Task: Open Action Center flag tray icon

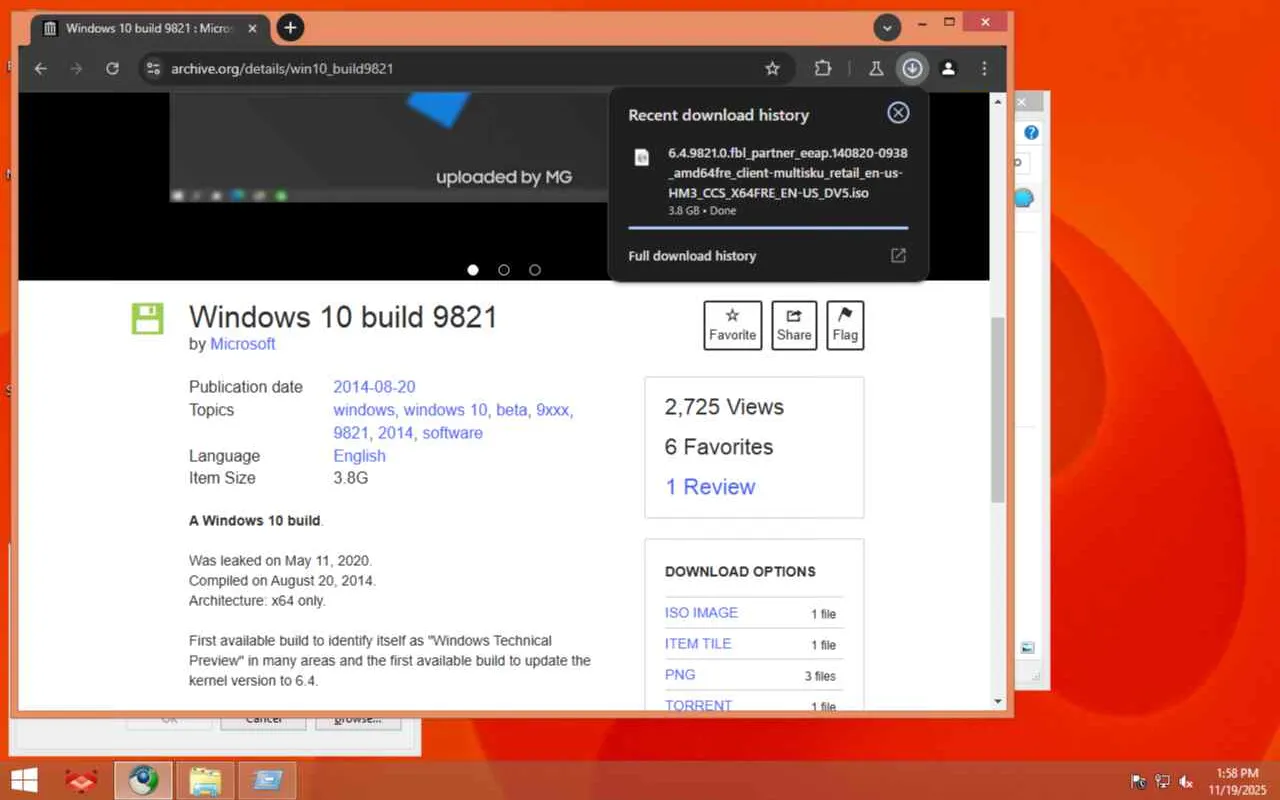Action: (1139, 781)
